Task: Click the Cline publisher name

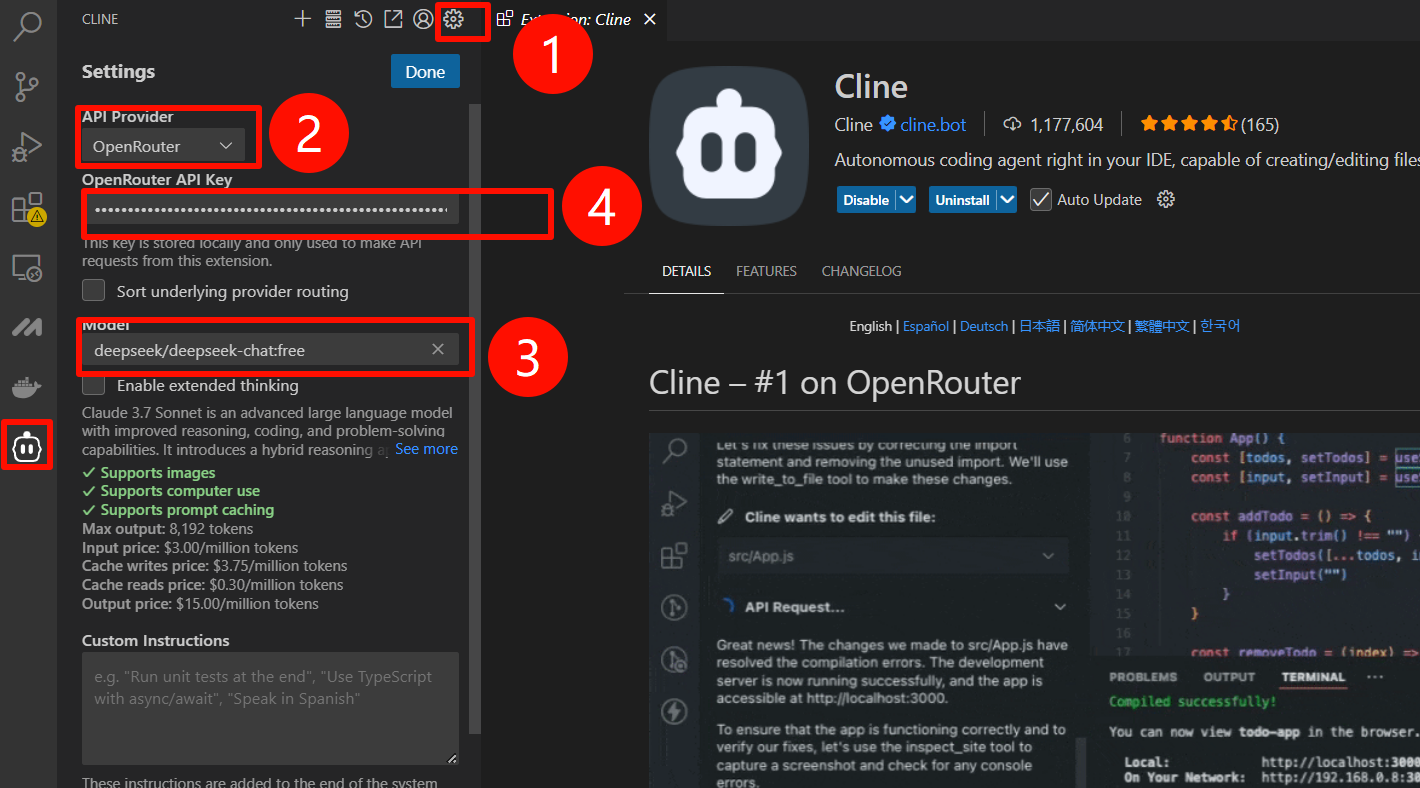Action: pos(853,124)
